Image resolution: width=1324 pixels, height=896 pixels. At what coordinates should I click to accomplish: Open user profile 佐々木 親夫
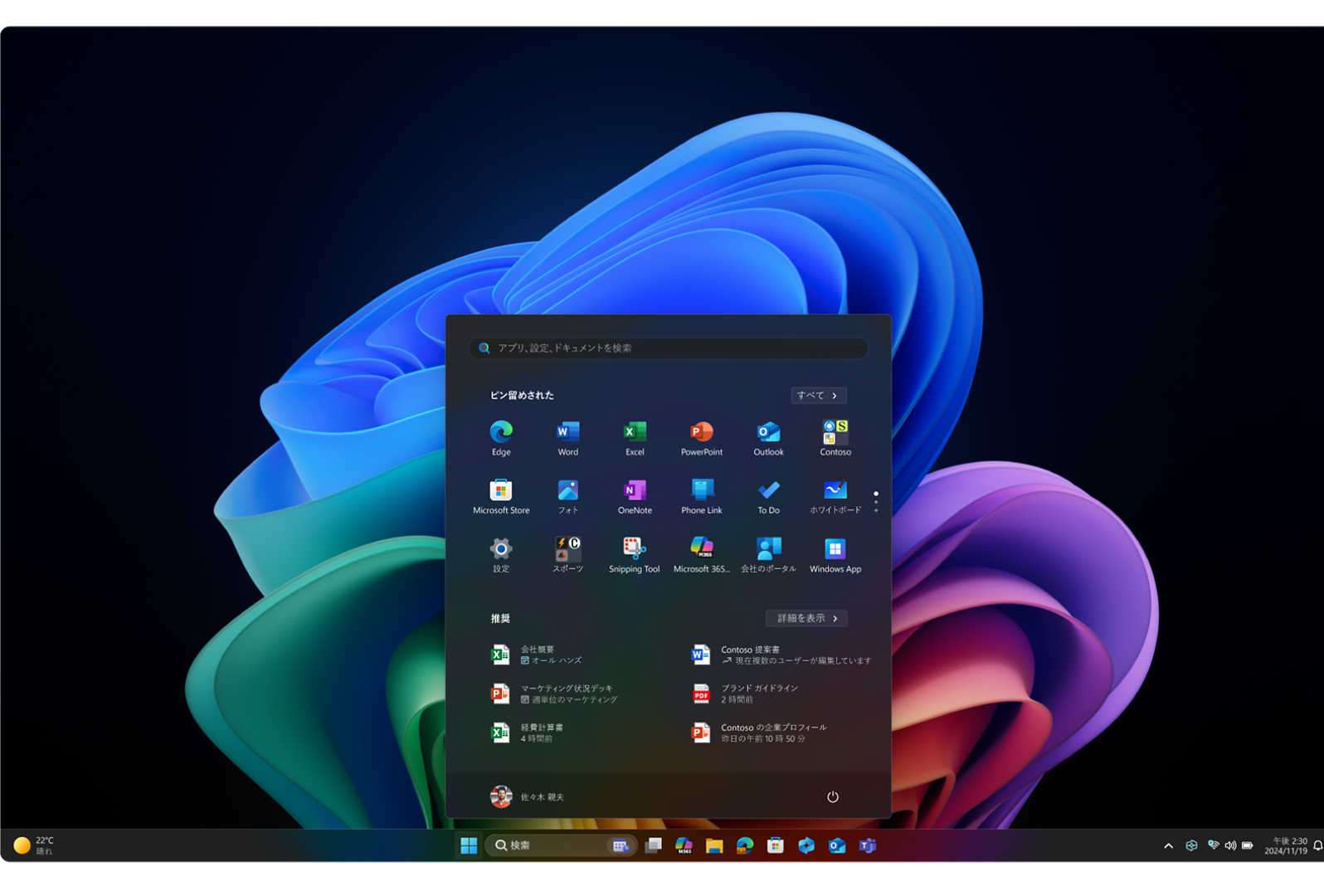click(528, 797)
